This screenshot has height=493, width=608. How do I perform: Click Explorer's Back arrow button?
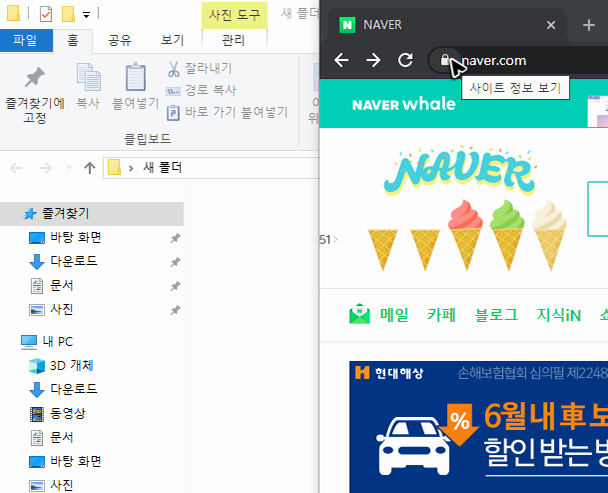(x=16, y=168)
